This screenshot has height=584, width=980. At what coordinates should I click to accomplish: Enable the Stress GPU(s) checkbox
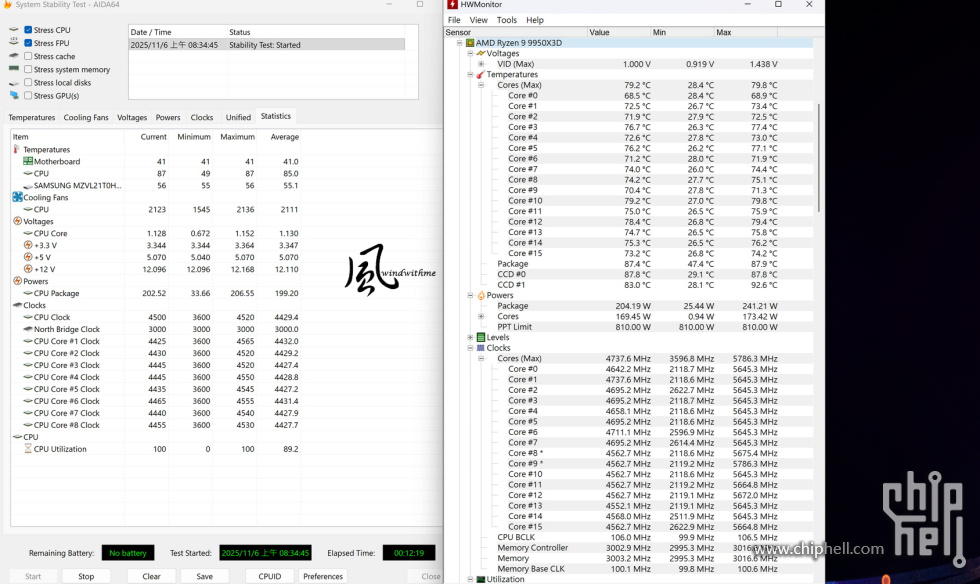coord(28,96)
